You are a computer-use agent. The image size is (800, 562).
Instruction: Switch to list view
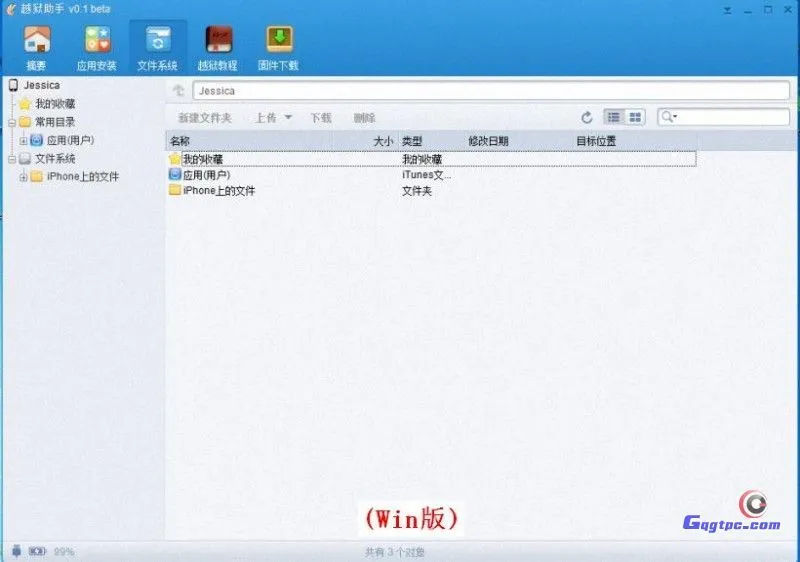tap(614, 117)
